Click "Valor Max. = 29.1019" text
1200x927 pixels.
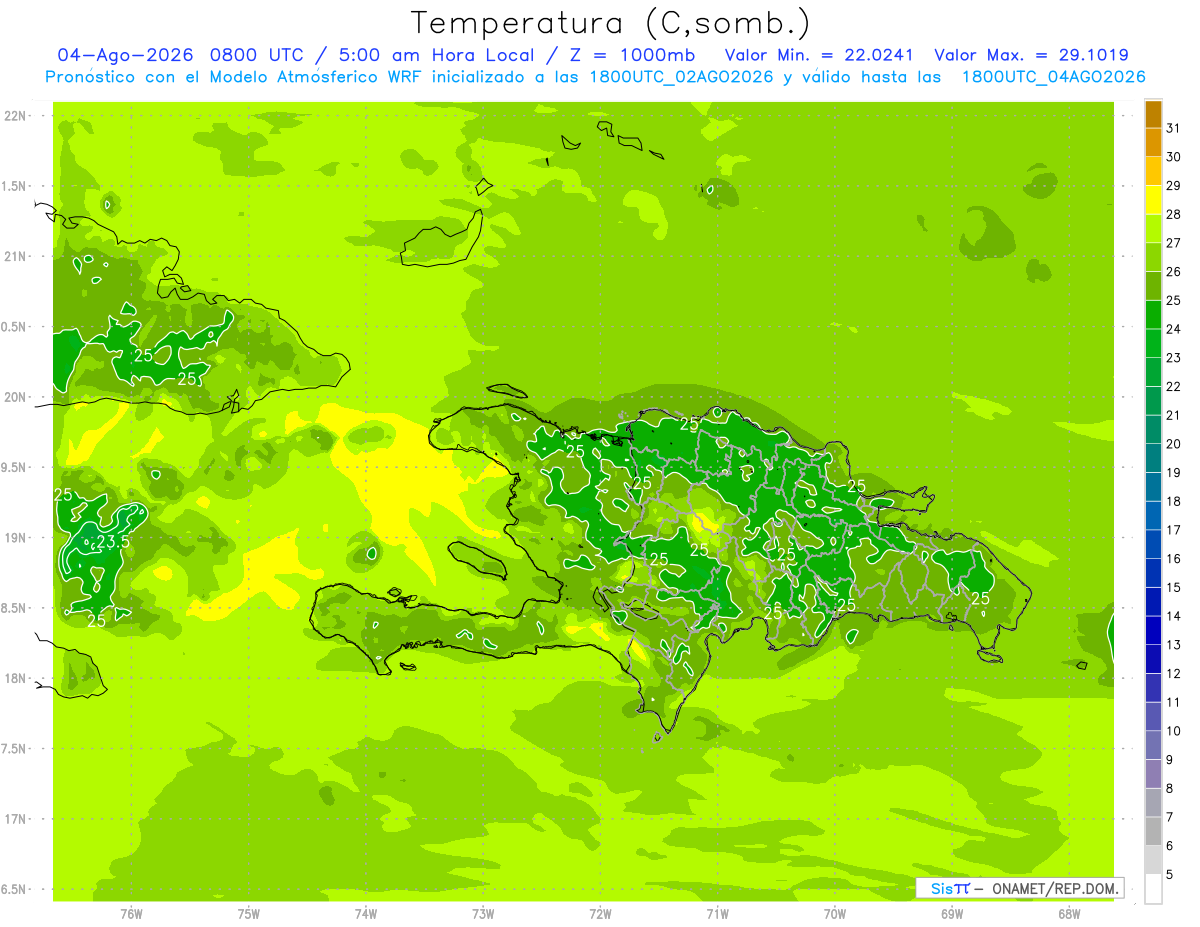coord(1031,55)
